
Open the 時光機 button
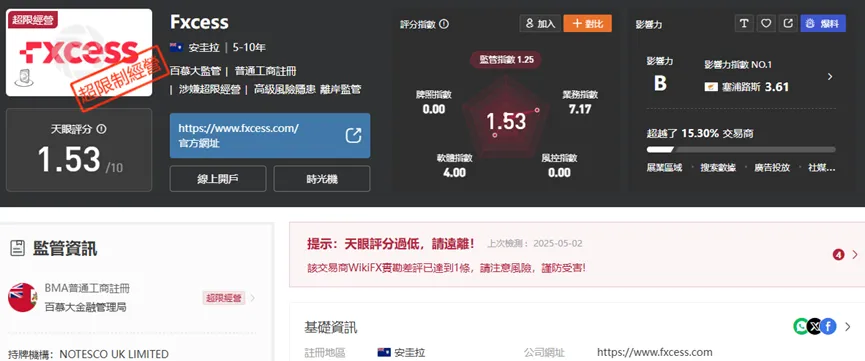tap(322, 179)
